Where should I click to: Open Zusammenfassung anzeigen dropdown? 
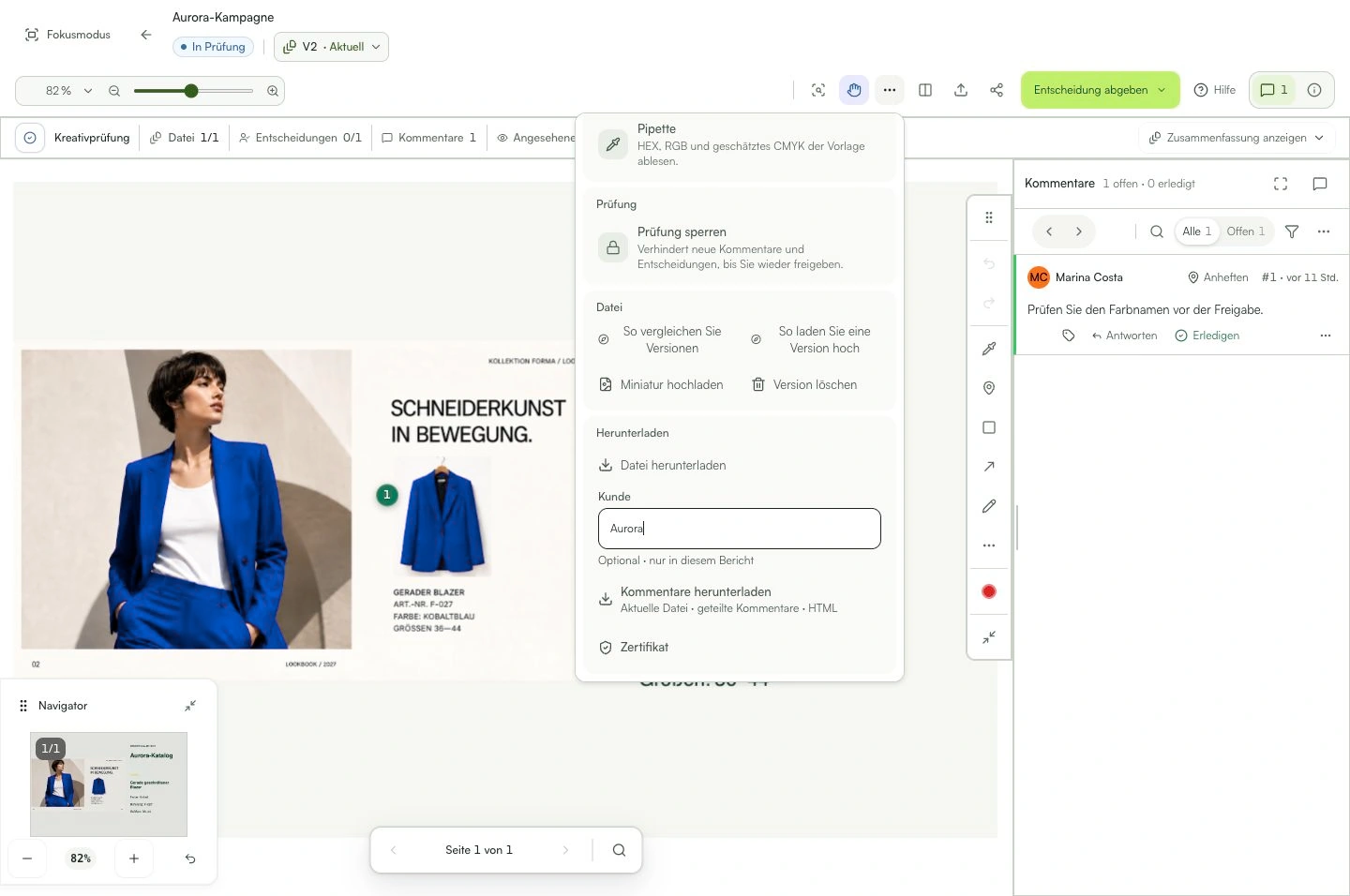click(x=1237, y=138)
